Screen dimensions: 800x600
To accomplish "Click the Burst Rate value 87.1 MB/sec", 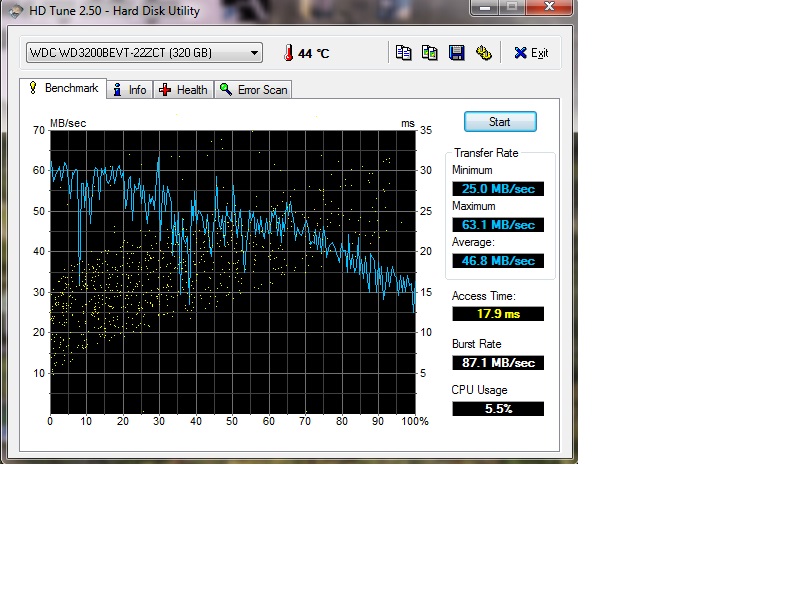I will pos(498,363).
